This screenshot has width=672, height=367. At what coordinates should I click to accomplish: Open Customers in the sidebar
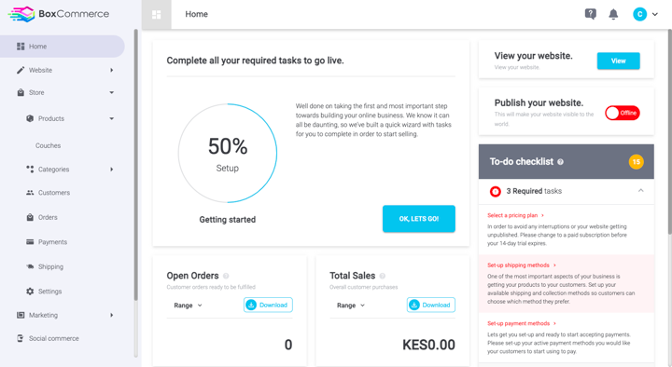[x=54, y=193]
